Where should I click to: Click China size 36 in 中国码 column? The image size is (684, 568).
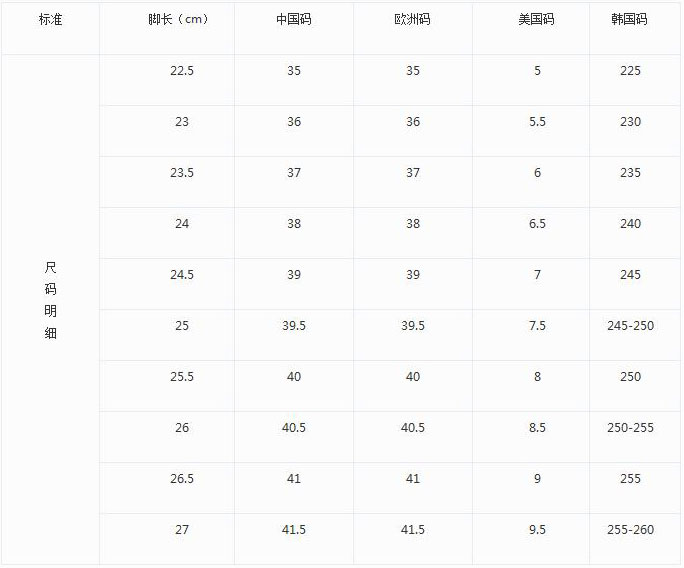coord(294,122)
